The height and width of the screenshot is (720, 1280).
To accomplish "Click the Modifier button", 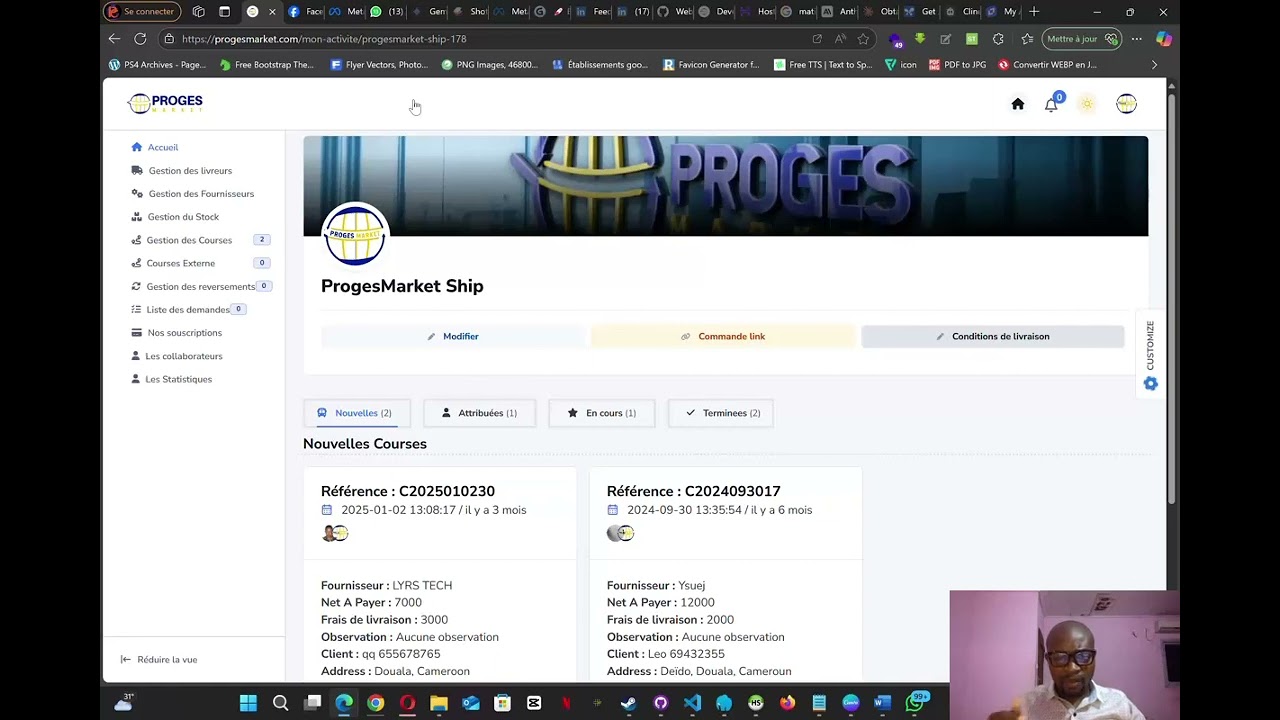I will pyautogui.click(x=453, y=337).
